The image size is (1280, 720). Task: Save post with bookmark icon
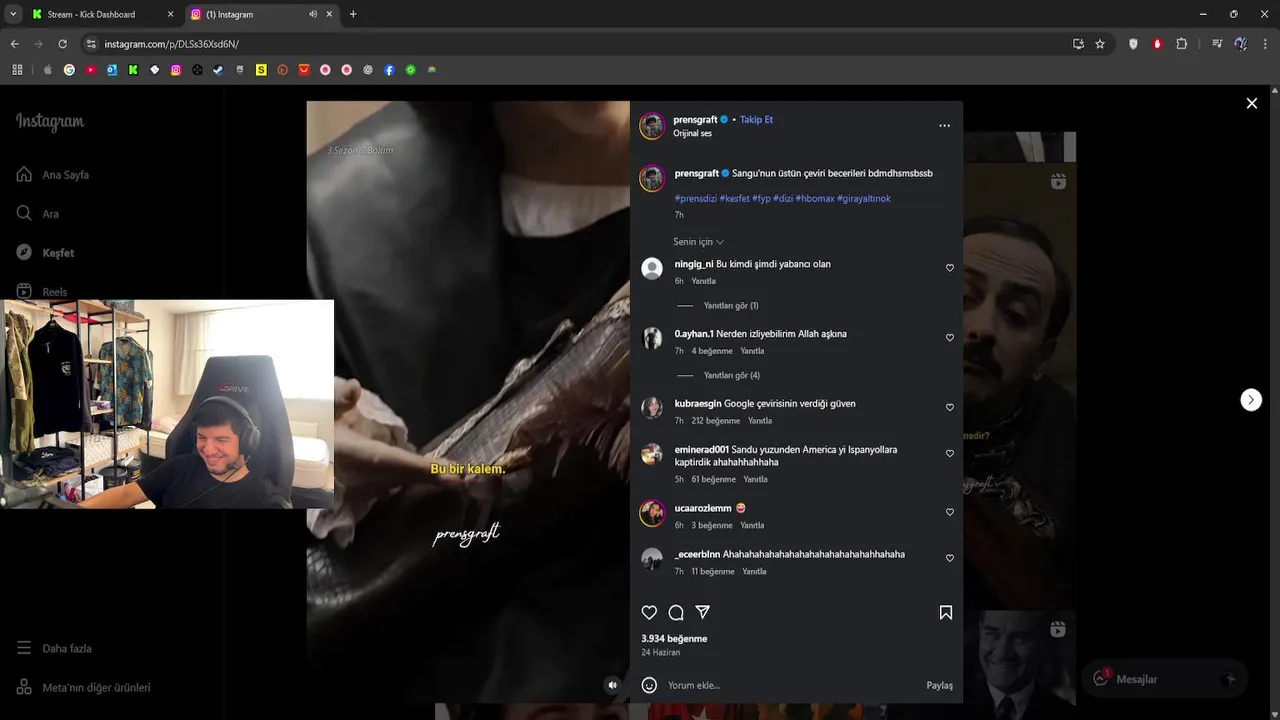(x=946, y=612)
